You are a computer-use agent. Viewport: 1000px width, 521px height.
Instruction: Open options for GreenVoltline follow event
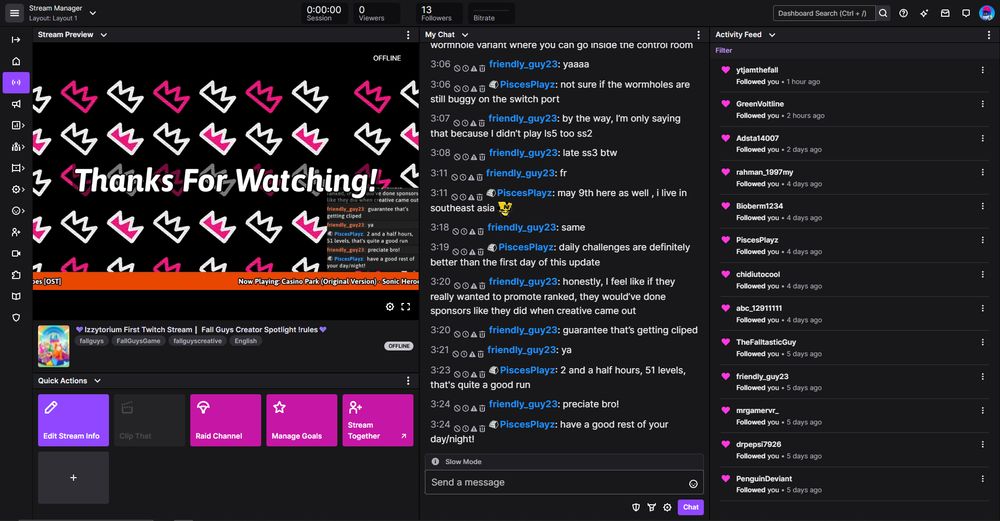[983, 104]
